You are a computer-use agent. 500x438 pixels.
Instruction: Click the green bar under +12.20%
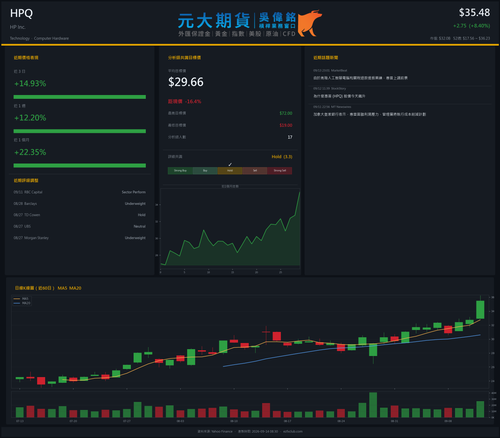pos(80,131)
